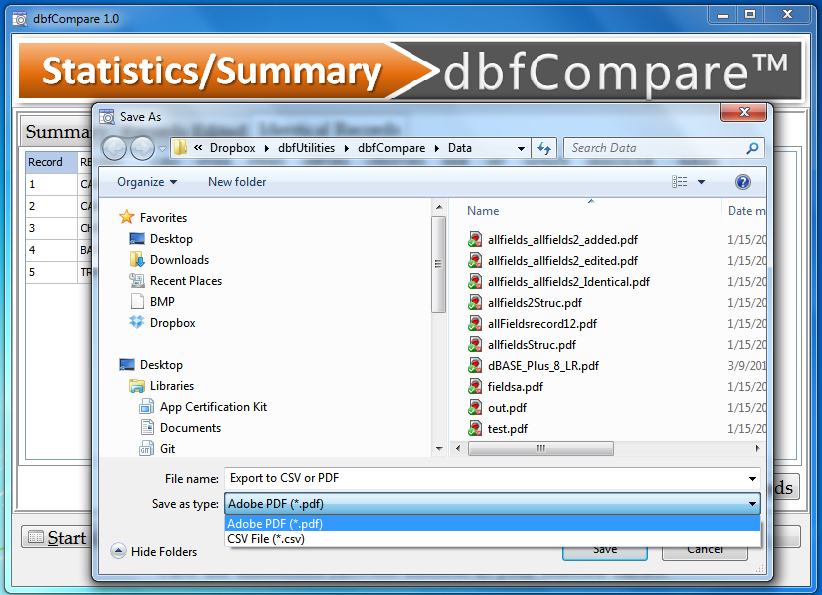Click dbfUtilities in the address breadcrumb
822x595 pixels.
pos(306,148)
